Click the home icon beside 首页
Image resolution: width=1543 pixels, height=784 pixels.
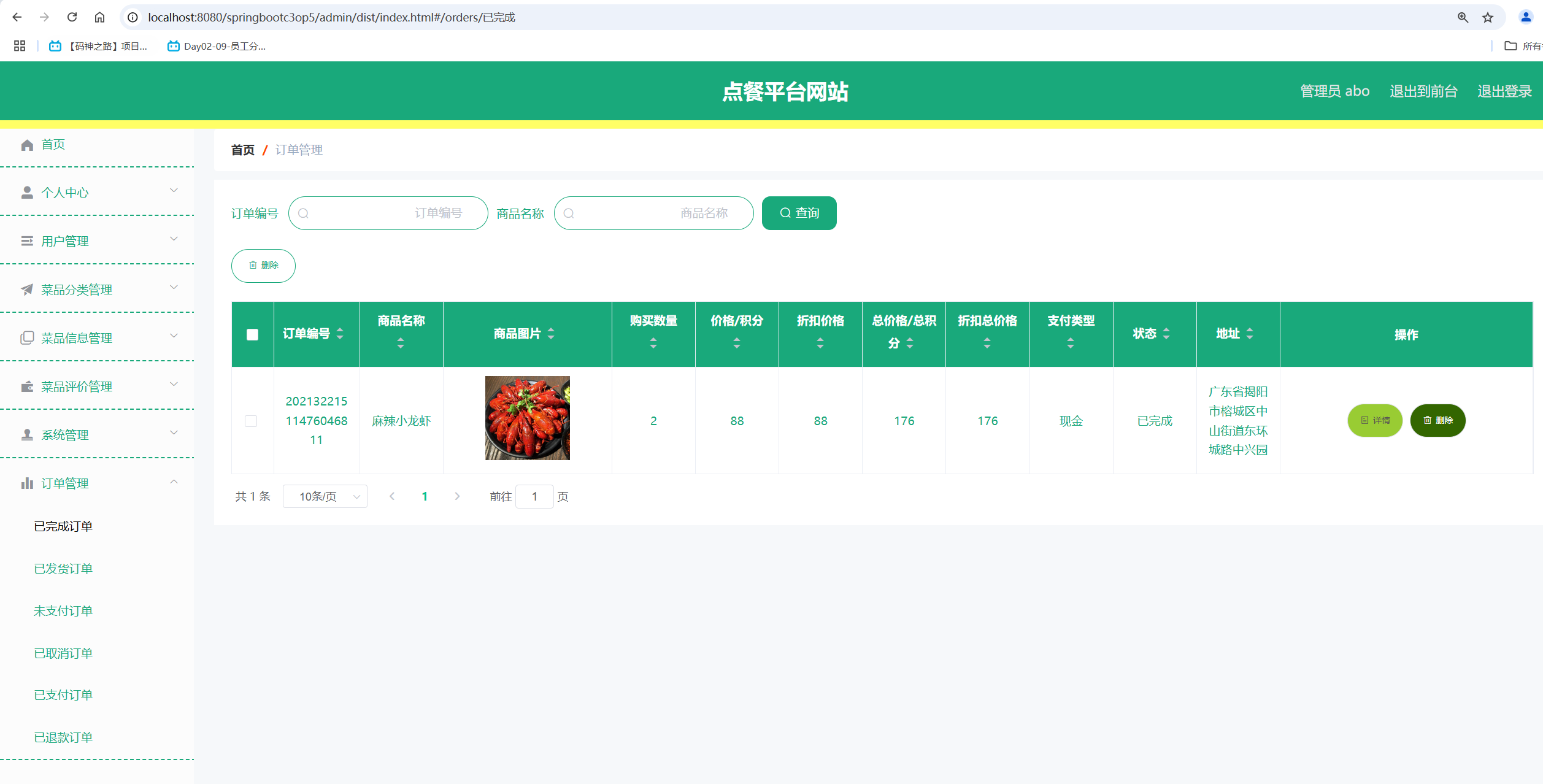[x=27, y=145]
